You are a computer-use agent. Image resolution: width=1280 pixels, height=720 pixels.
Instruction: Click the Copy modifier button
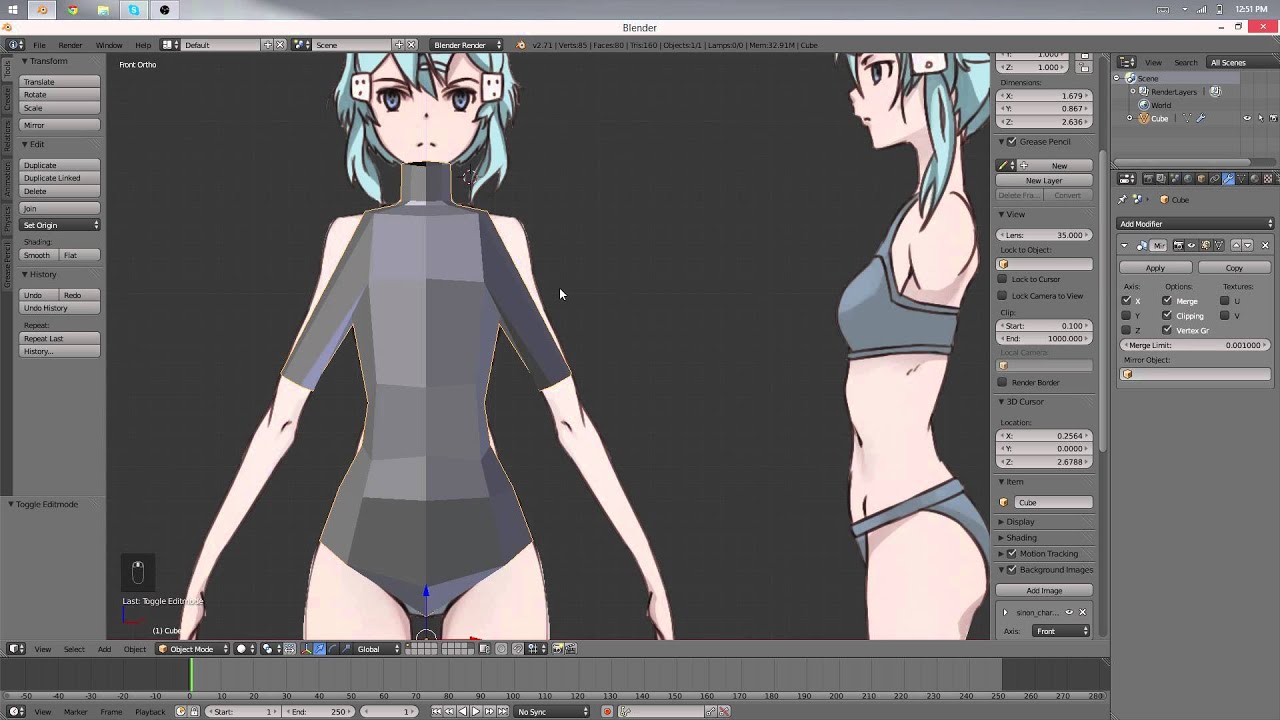click(1234, 268)
